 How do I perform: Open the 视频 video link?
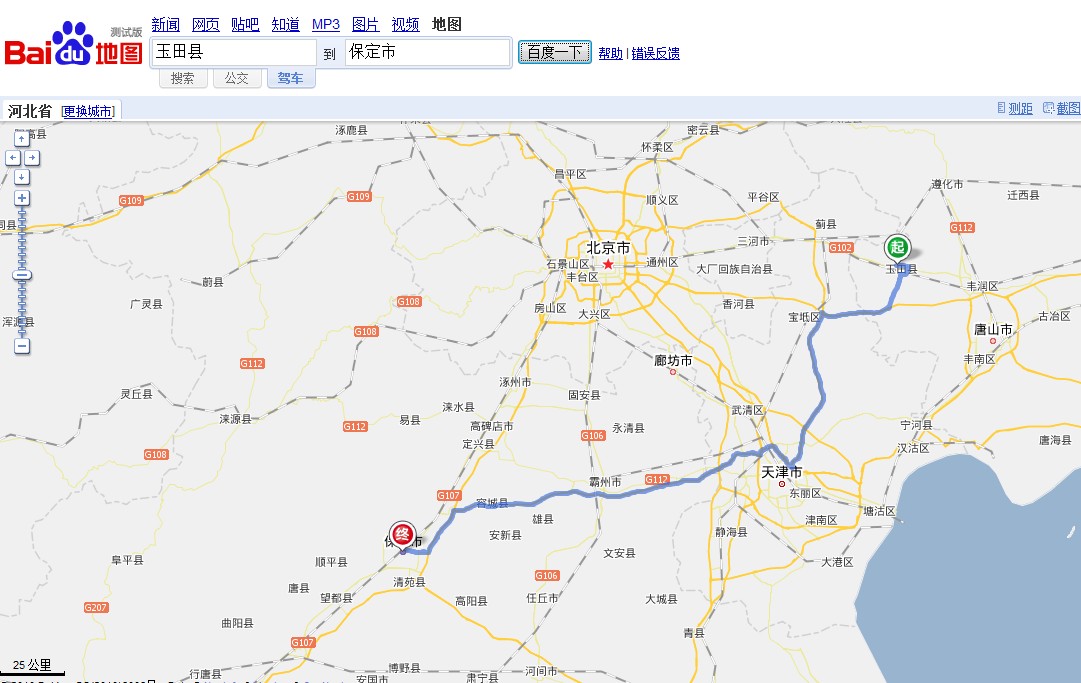click(x=405, y=24)
